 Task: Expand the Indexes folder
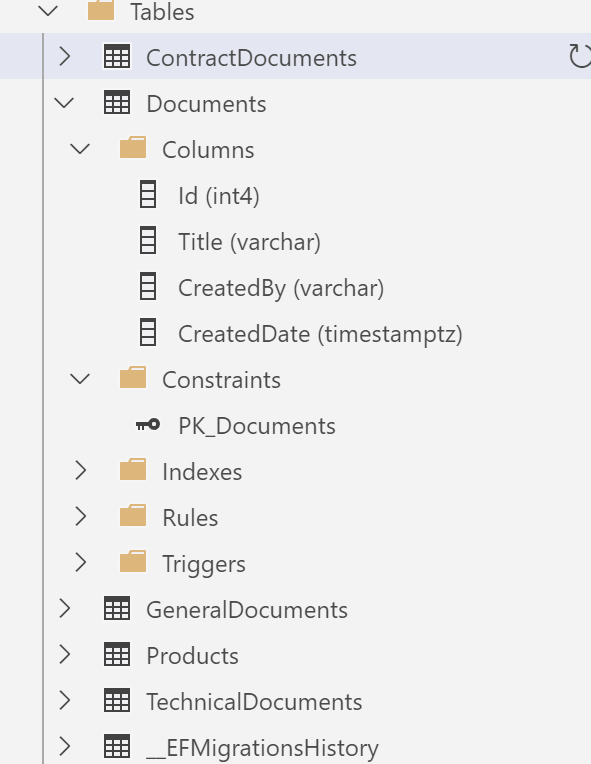tap(80, 471)
